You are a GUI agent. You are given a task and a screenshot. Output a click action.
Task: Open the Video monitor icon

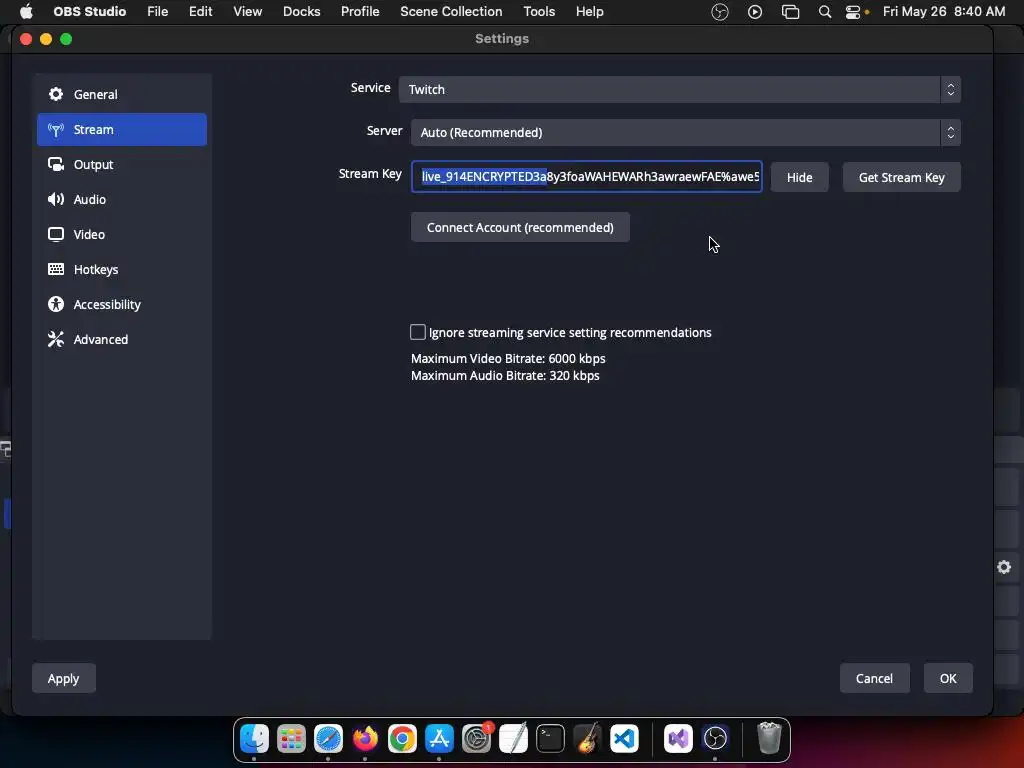(x=56, y=234)
